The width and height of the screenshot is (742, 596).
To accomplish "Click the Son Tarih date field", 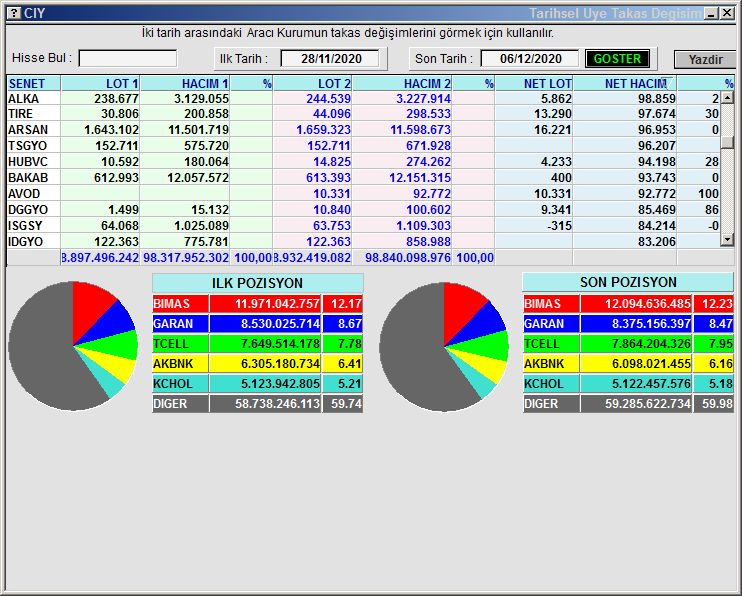I will pyautogui.click(x=530, y=59).
